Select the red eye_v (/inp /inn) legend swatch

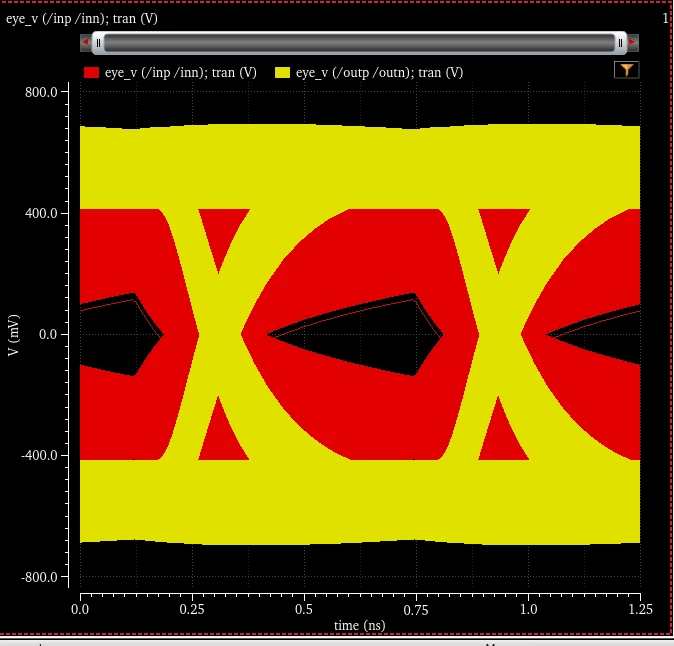91,72
